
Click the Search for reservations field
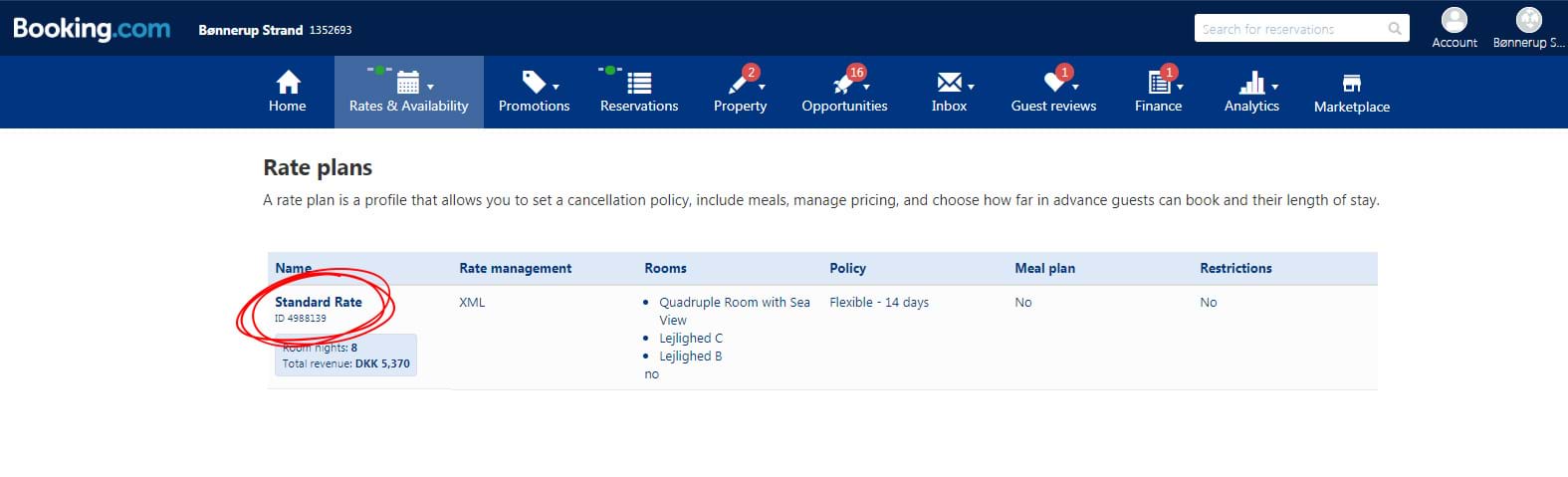coord(1289,29)
